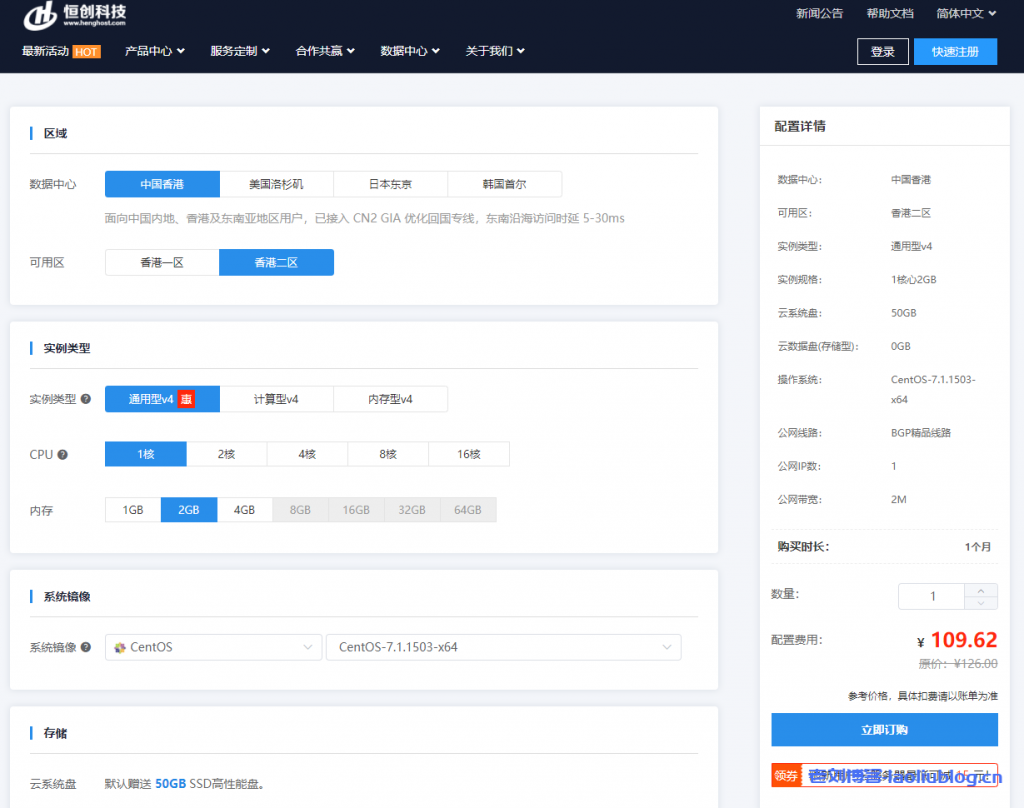Click the orange 领券 coupon icon
This screenshot has height=808, width=1024.
(x=786, y=775)
